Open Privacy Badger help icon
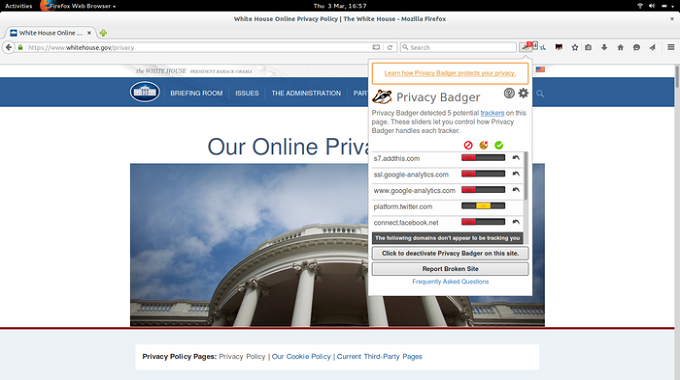 tap(509, 93)
